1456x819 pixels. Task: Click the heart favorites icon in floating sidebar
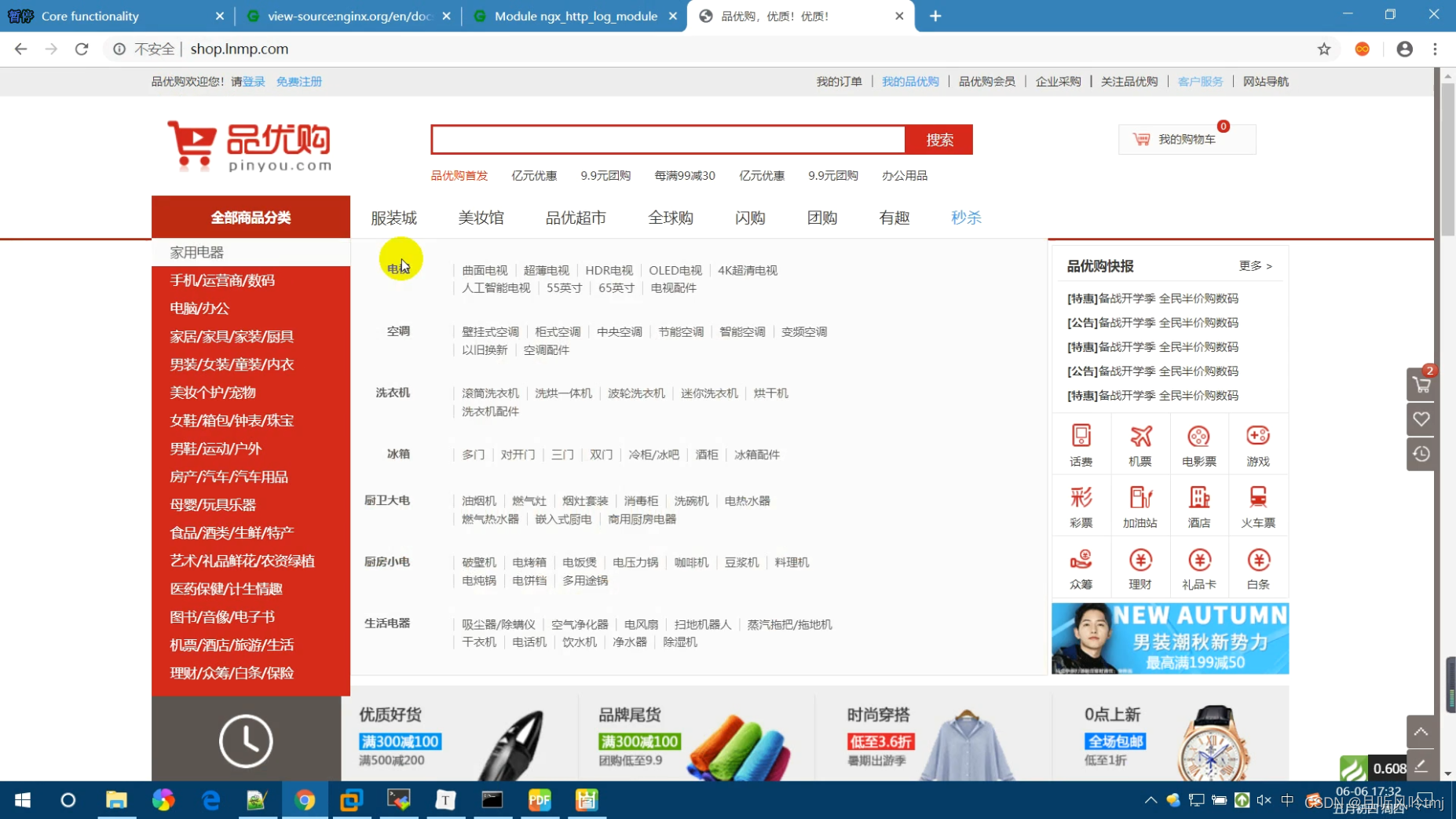click(x=1421, y=419)
